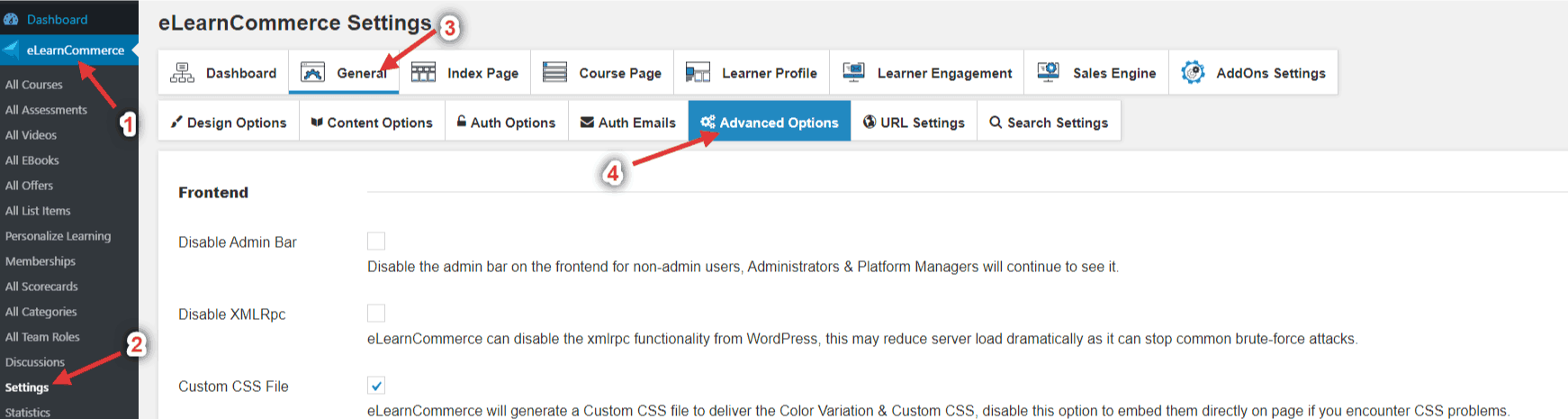
Task: Go to Discussions in sidebar
Action: click(35, 362)
